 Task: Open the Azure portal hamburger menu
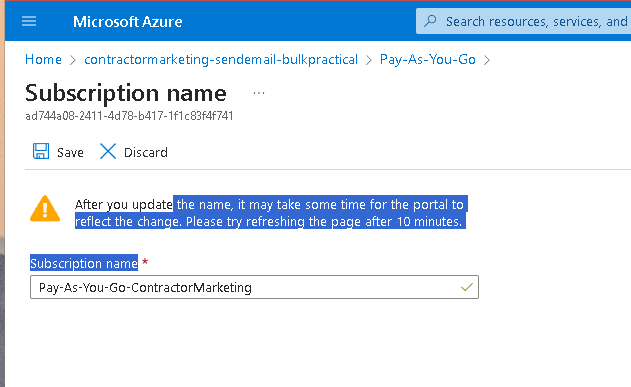pyautogui.click(x=29, y=21)
